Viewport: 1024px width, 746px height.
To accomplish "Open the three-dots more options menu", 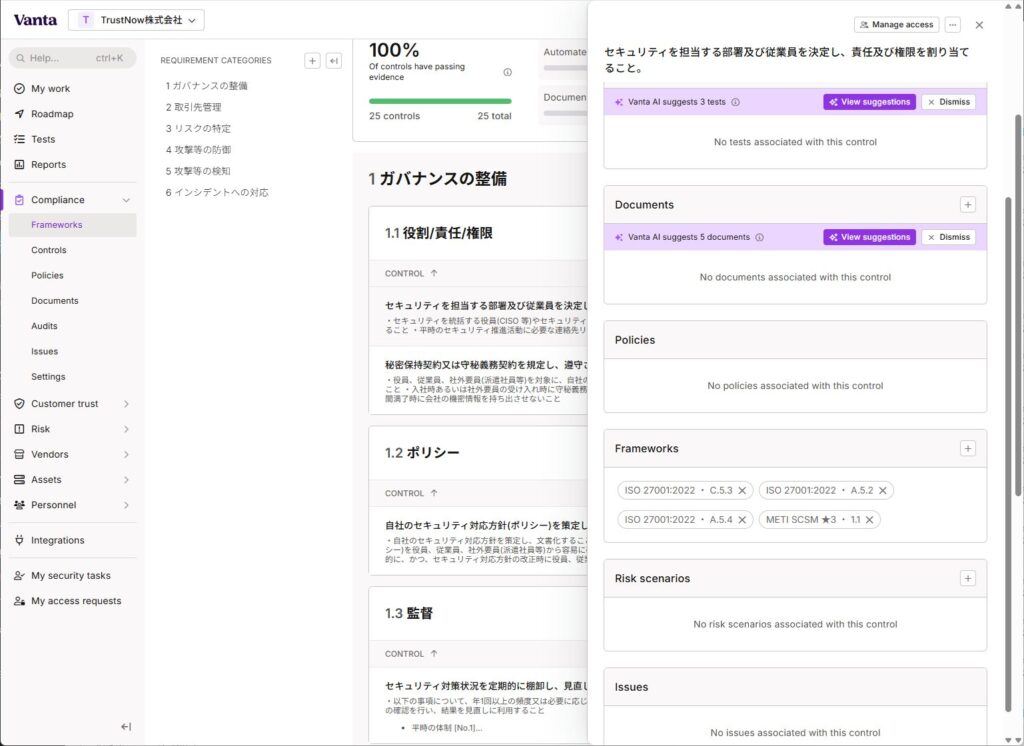I will (x=952, y=25).
